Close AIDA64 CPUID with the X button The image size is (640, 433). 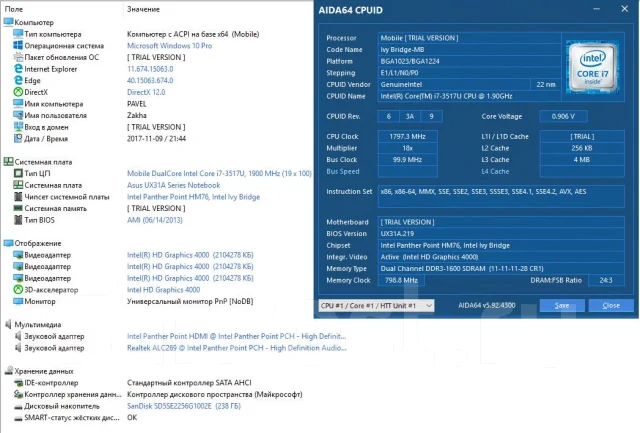(624, 9)
